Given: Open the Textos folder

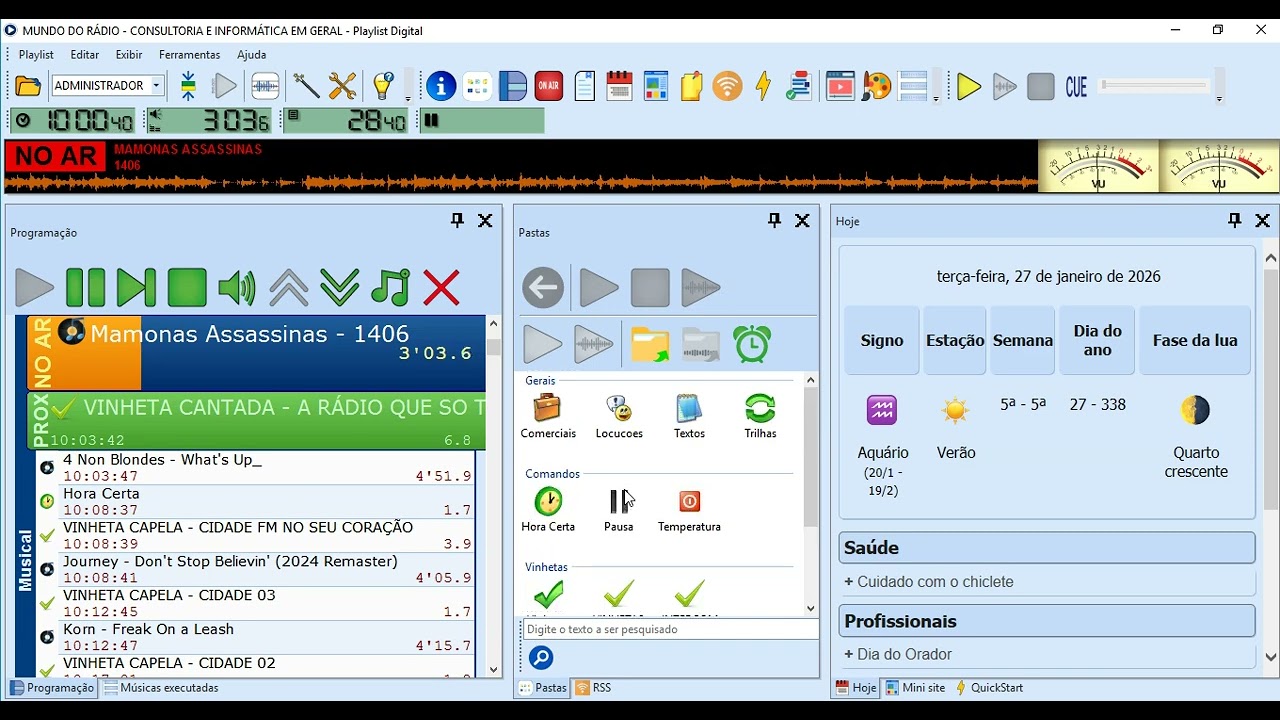Looking at the screenshot, I should [x=689, y=416].
